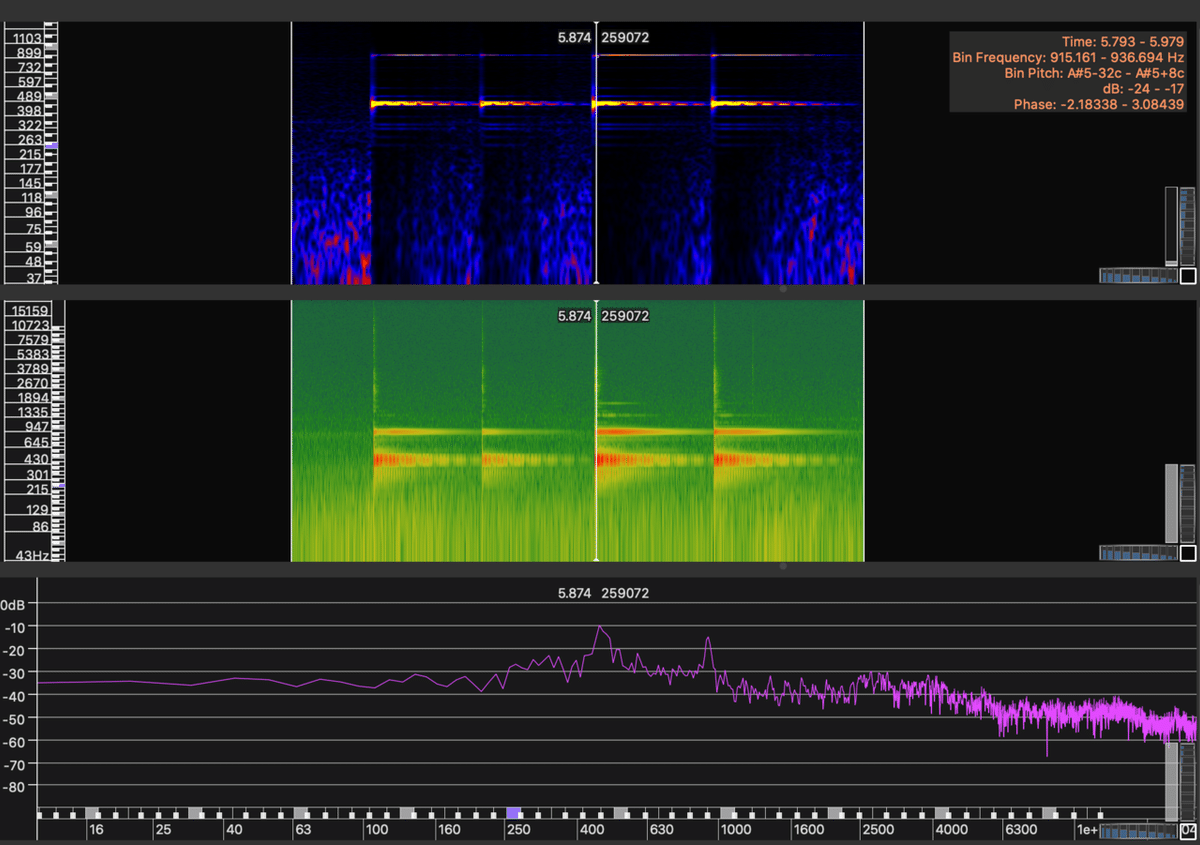Click horizontal zoom thumbwheel in top spectrogram pane
1200x845 pixels.
(1138, 276)
